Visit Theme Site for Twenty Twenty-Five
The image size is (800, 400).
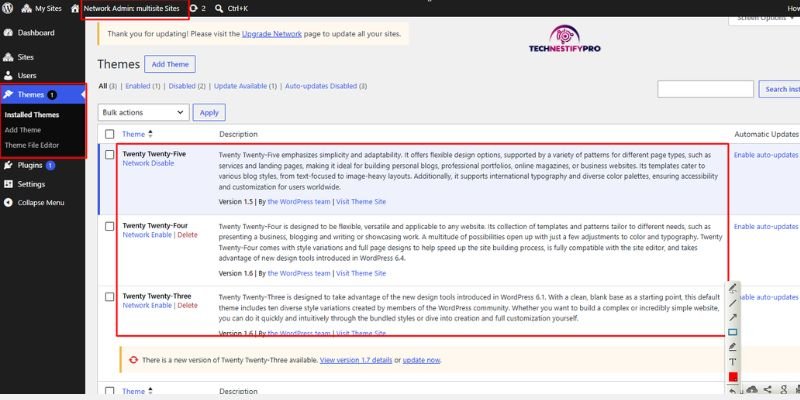(x=361, y=202)
